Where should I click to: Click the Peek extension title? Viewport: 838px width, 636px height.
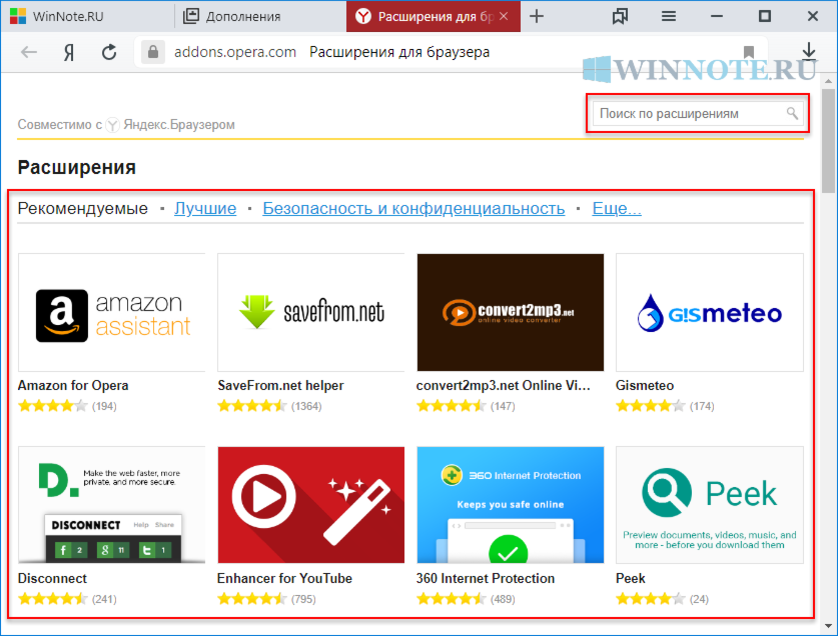click(x=631, y=578)
